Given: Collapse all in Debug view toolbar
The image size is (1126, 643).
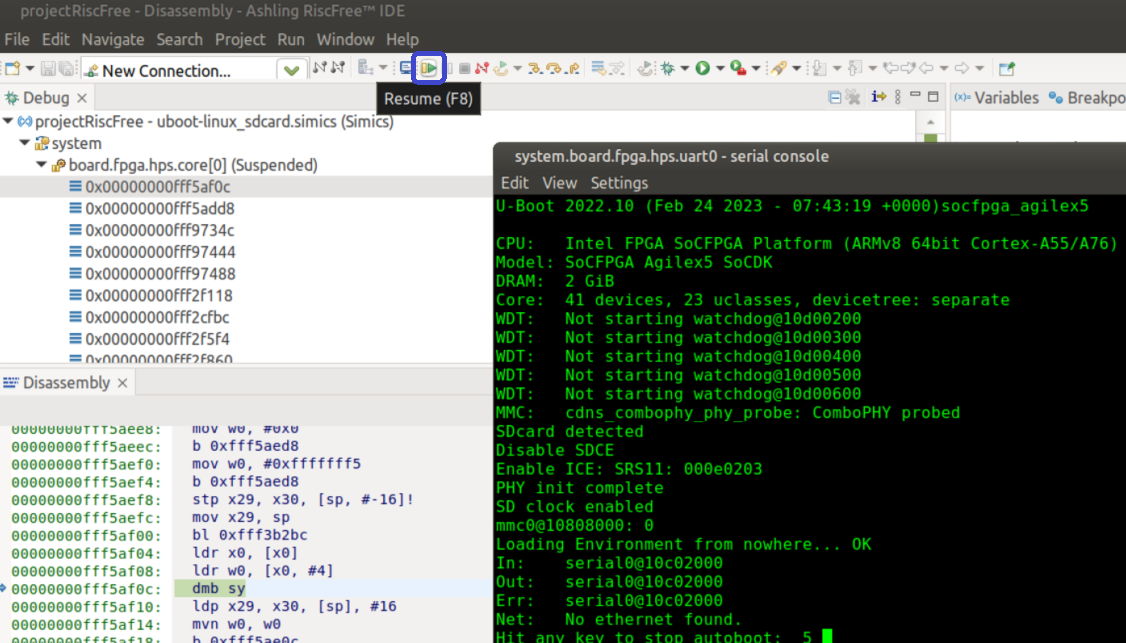Looking at the screenshot, I should pyautogui.click(x=835, y=97).
